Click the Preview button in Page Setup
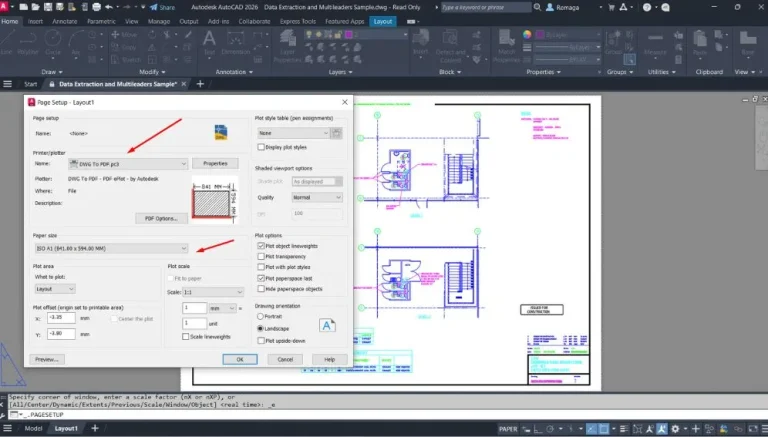This screenshot has width=768, height=437. [x=47, y=359]
